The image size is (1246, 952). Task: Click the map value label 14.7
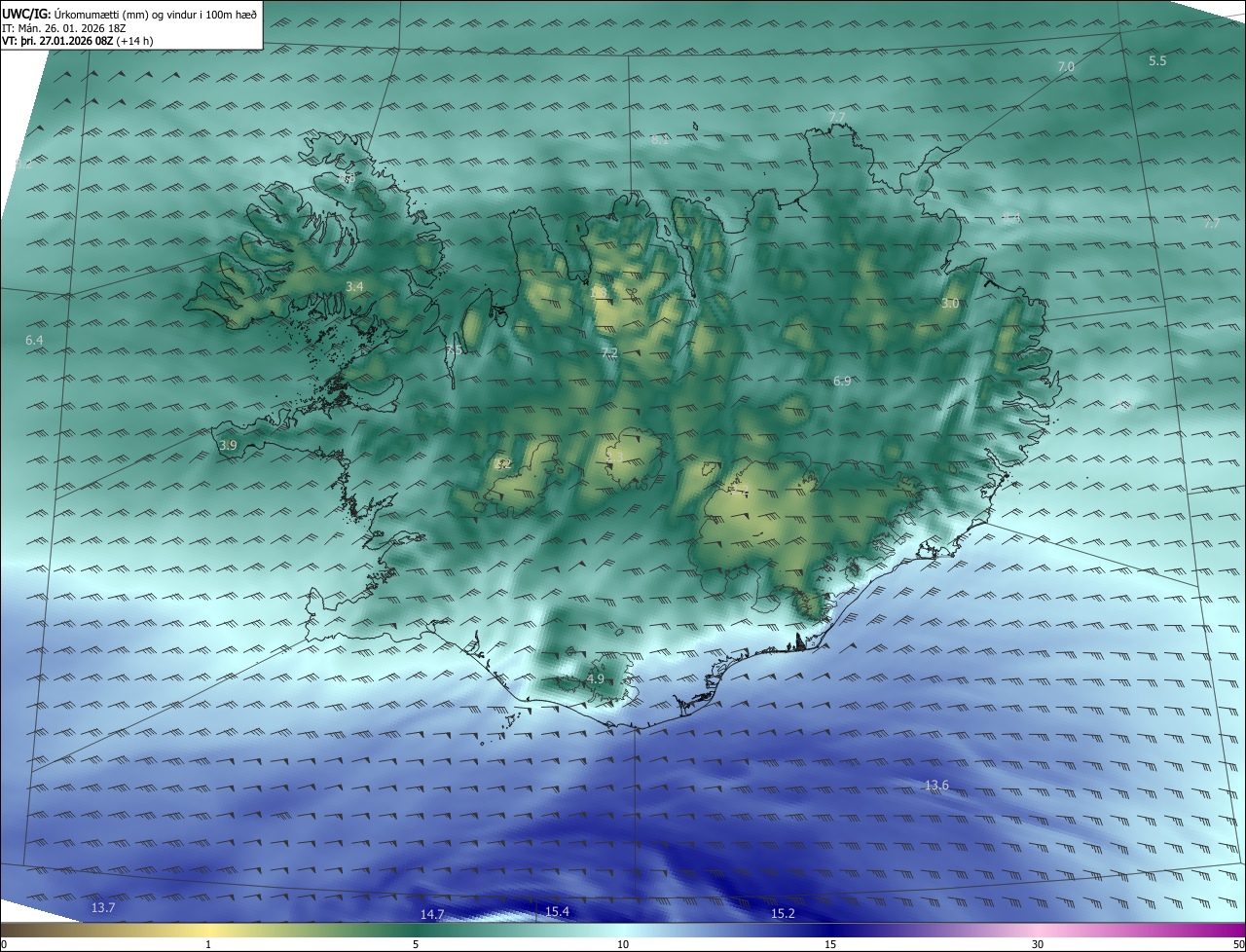coord(432,914)
